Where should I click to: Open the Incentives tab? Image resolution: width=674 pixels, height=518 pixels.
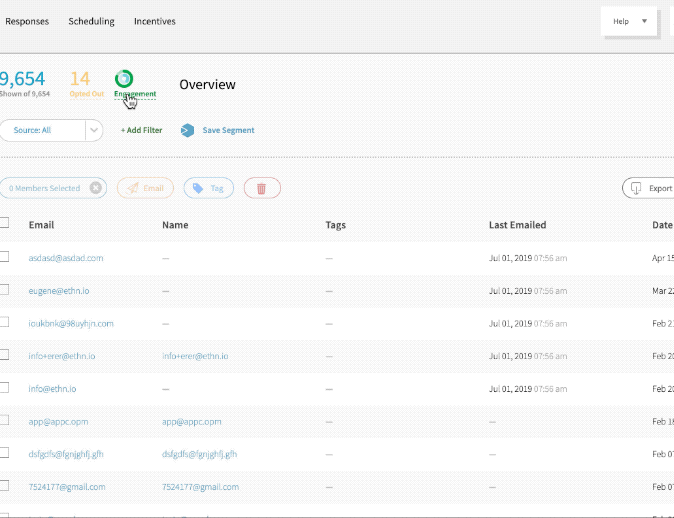pos(155,21)
